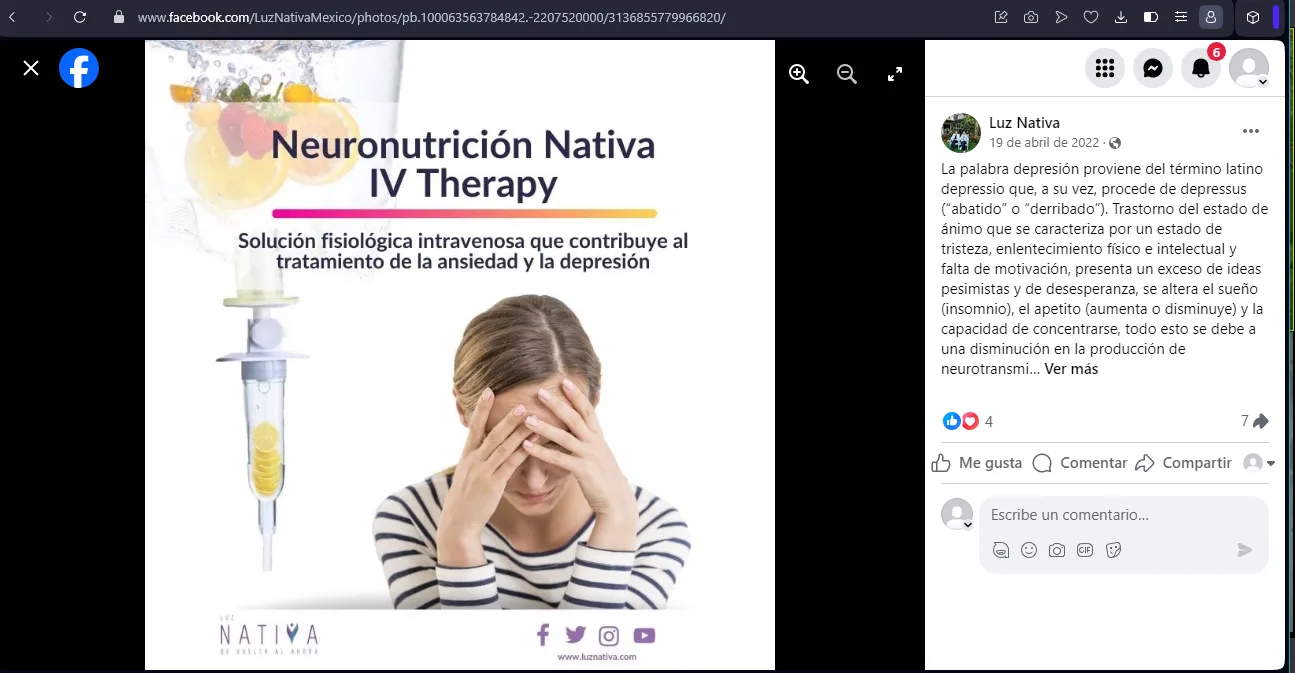
Task: Open the notifications bell
Action: pos(1201,68)
